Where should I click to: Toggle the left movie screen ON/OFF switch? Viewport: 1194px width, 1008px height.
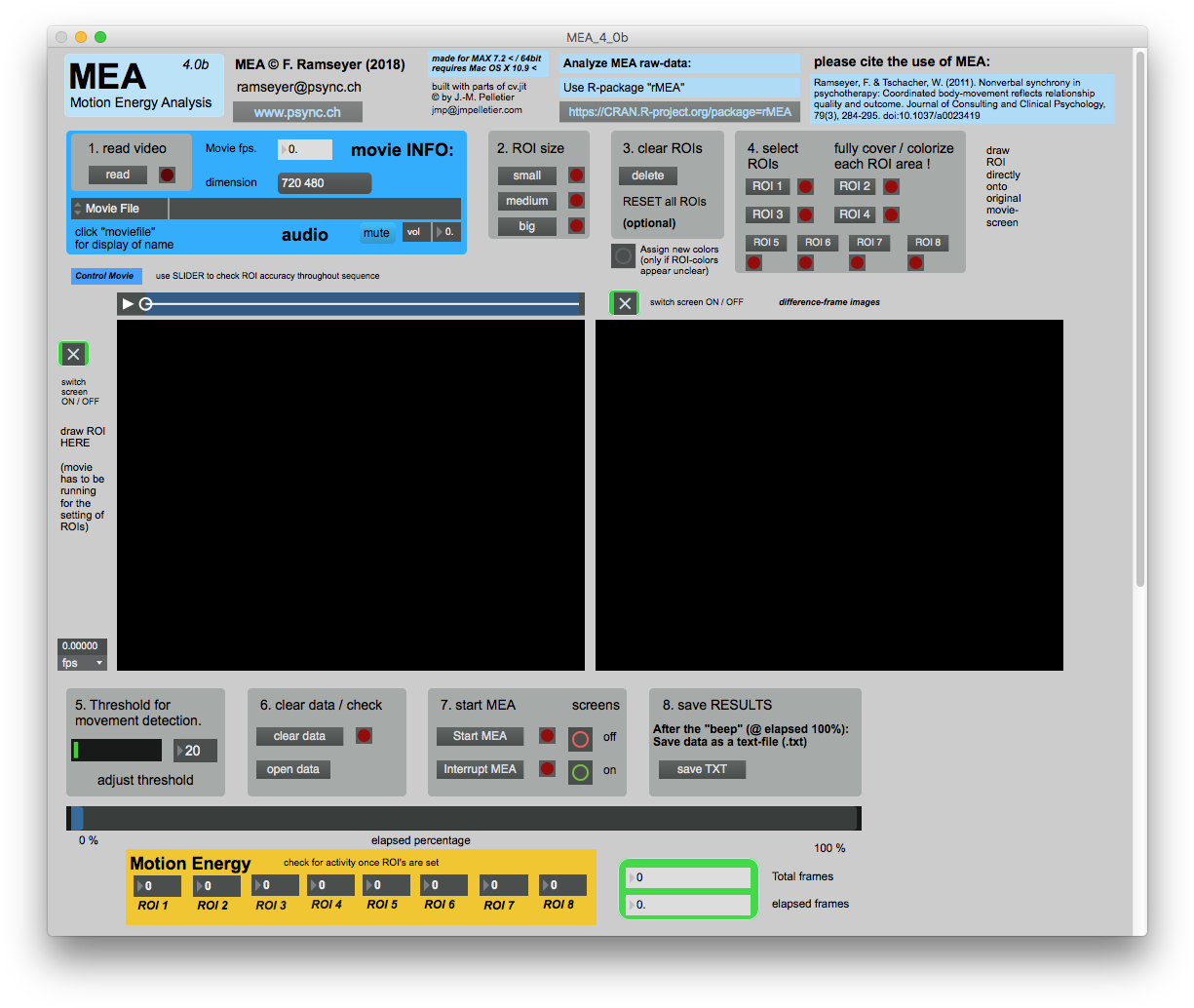[x=73, y=354]
